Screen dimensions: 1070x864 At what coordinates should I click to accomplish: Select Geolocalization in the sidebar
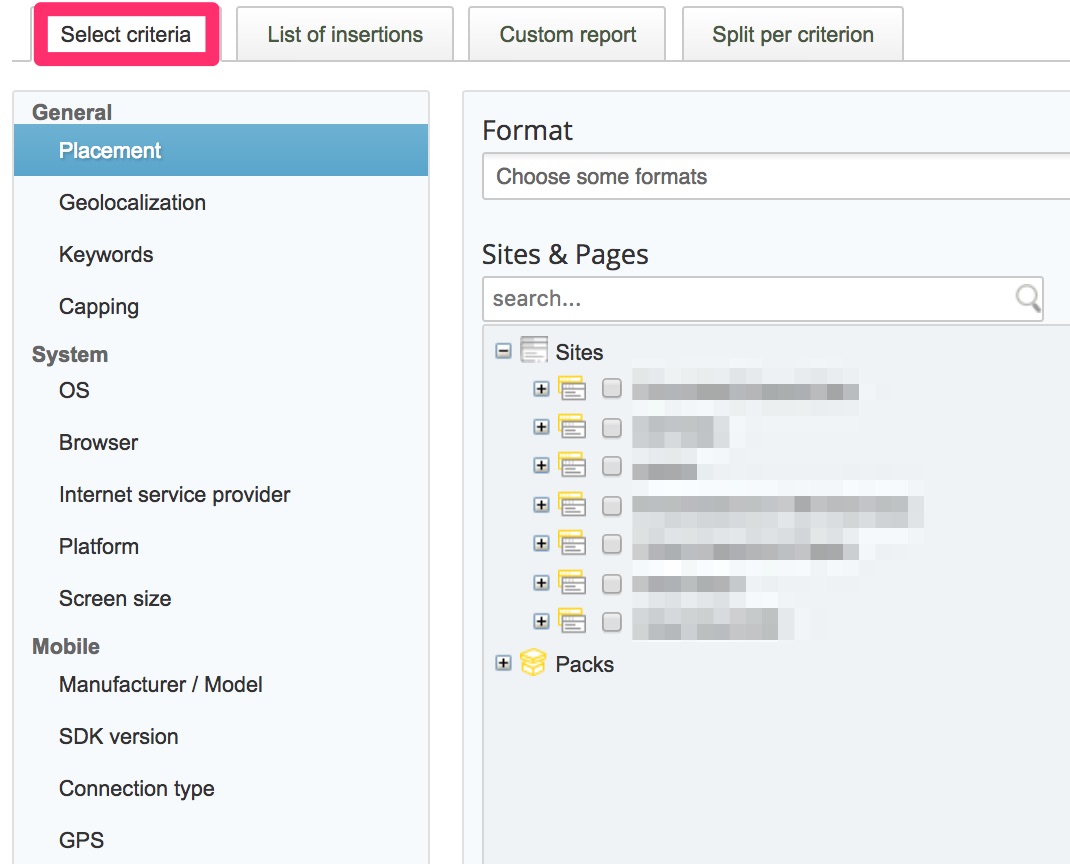[132, 203]
